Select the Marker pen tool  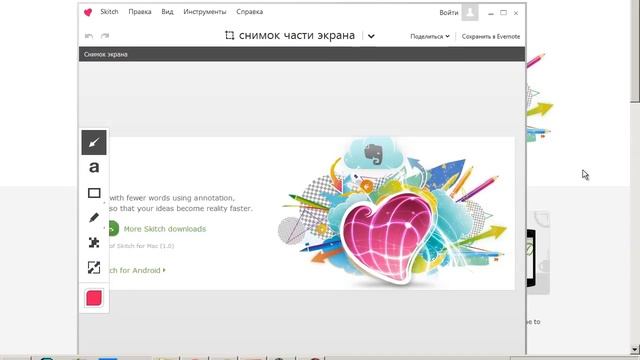(x=94, y=218)
